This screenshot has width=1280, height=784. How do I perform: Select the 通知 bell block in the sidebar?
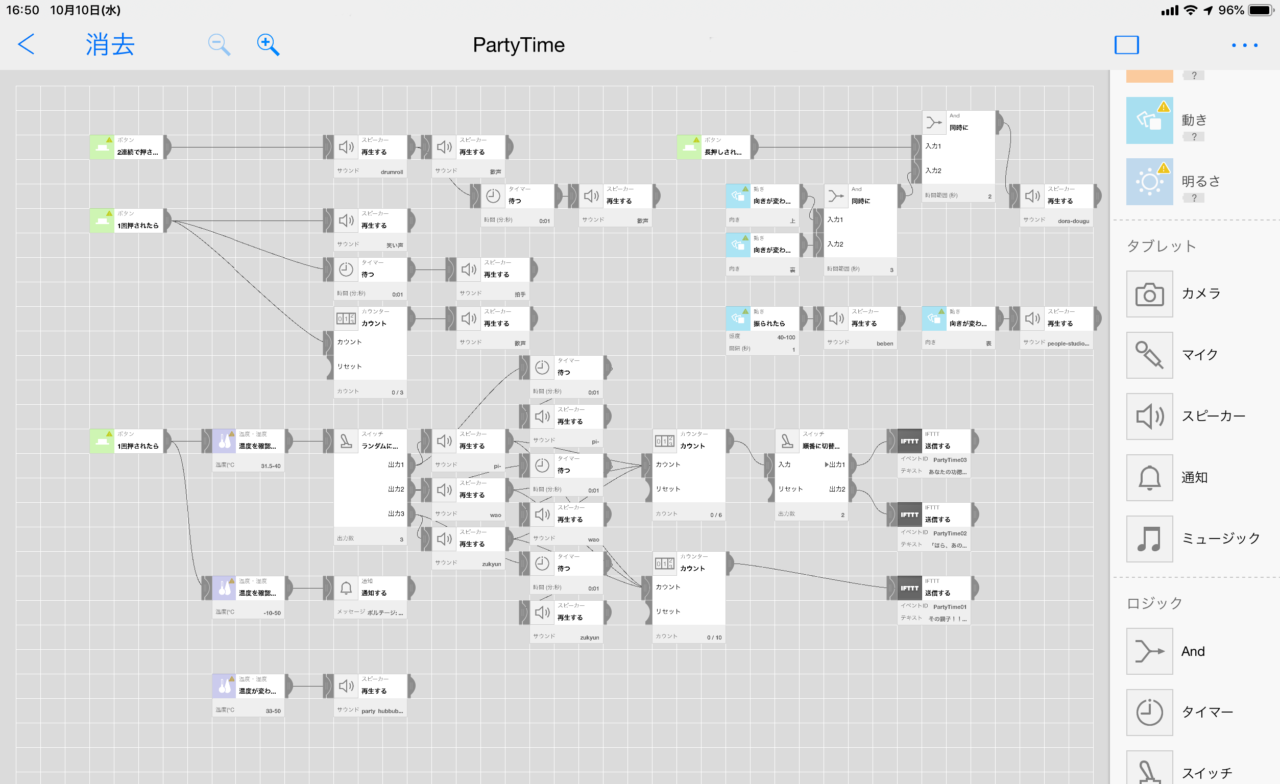pos(1150,477)
